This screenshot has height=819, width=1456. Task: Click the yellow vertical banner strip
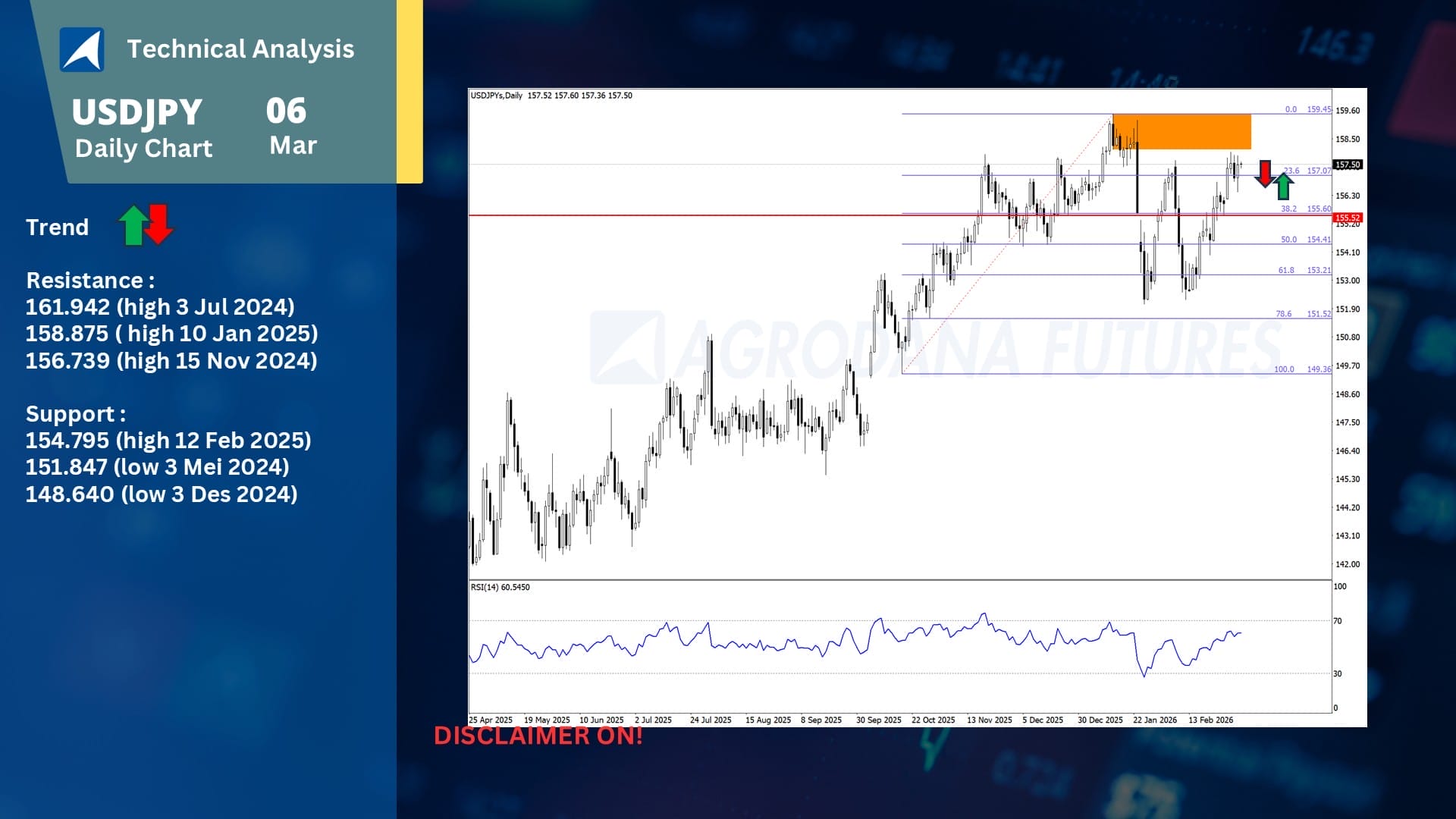[409, 91]
